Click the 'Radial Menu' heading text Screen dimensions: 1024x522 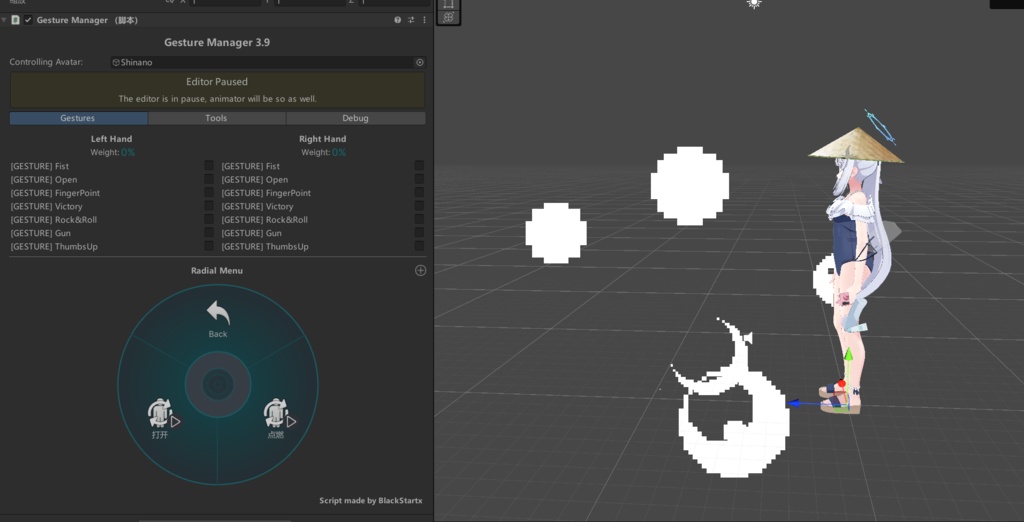(x=217, y=270)
